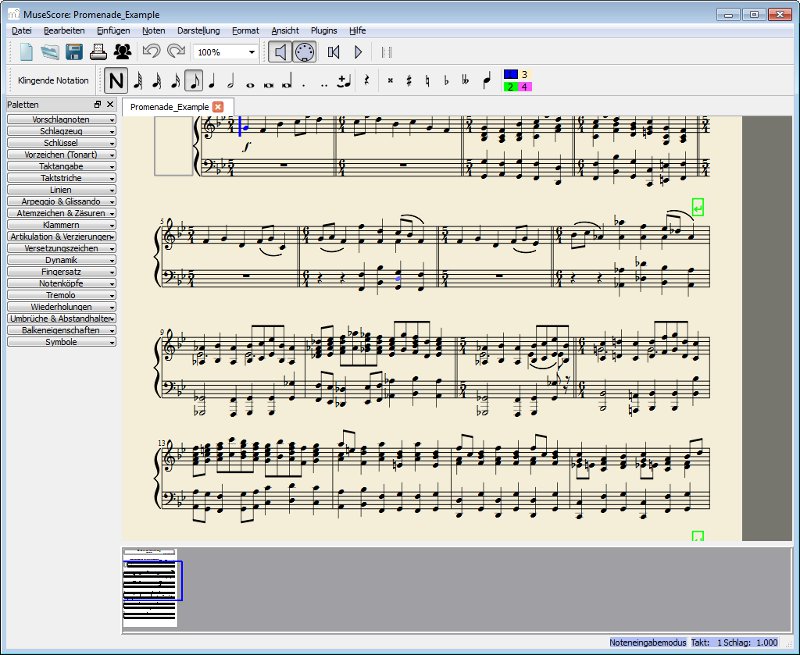The image size is (800, 655).
Task: Expand the Dynamik palette
Action: [x=61, y=260]
